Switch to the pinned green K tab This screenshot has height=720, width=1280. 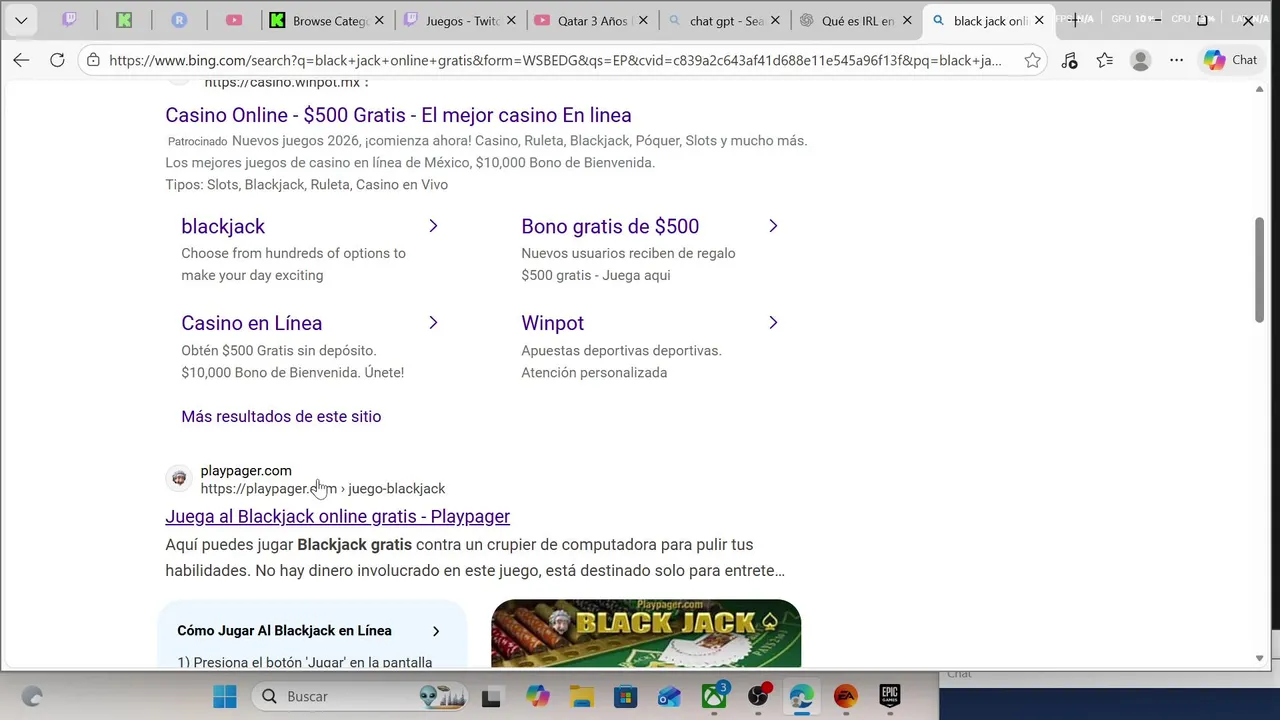click(124, 20)
